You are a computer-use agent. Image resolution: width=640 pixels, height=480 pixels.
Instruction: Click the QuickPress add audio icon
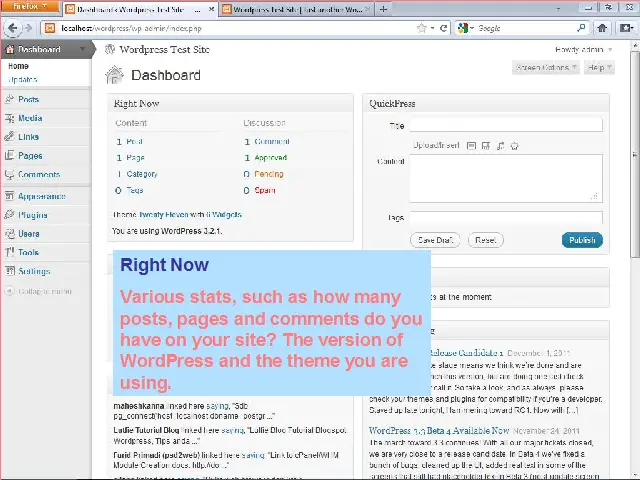(x=500, y=146)
